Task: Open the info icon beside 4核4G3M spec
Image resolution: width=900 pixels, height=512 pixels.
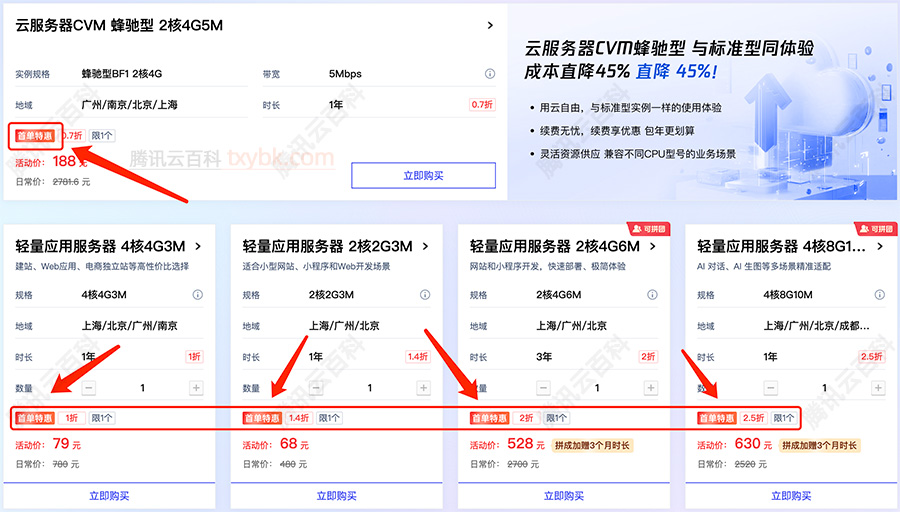Action: click(197, 294)
